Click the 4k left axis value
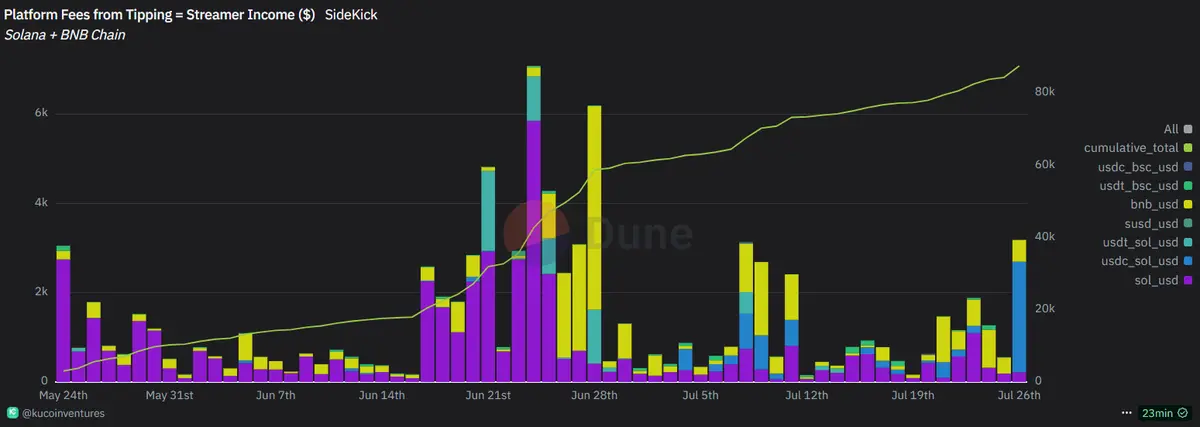Viewport: 1200px width, 427px height. (x=41, y=203)
